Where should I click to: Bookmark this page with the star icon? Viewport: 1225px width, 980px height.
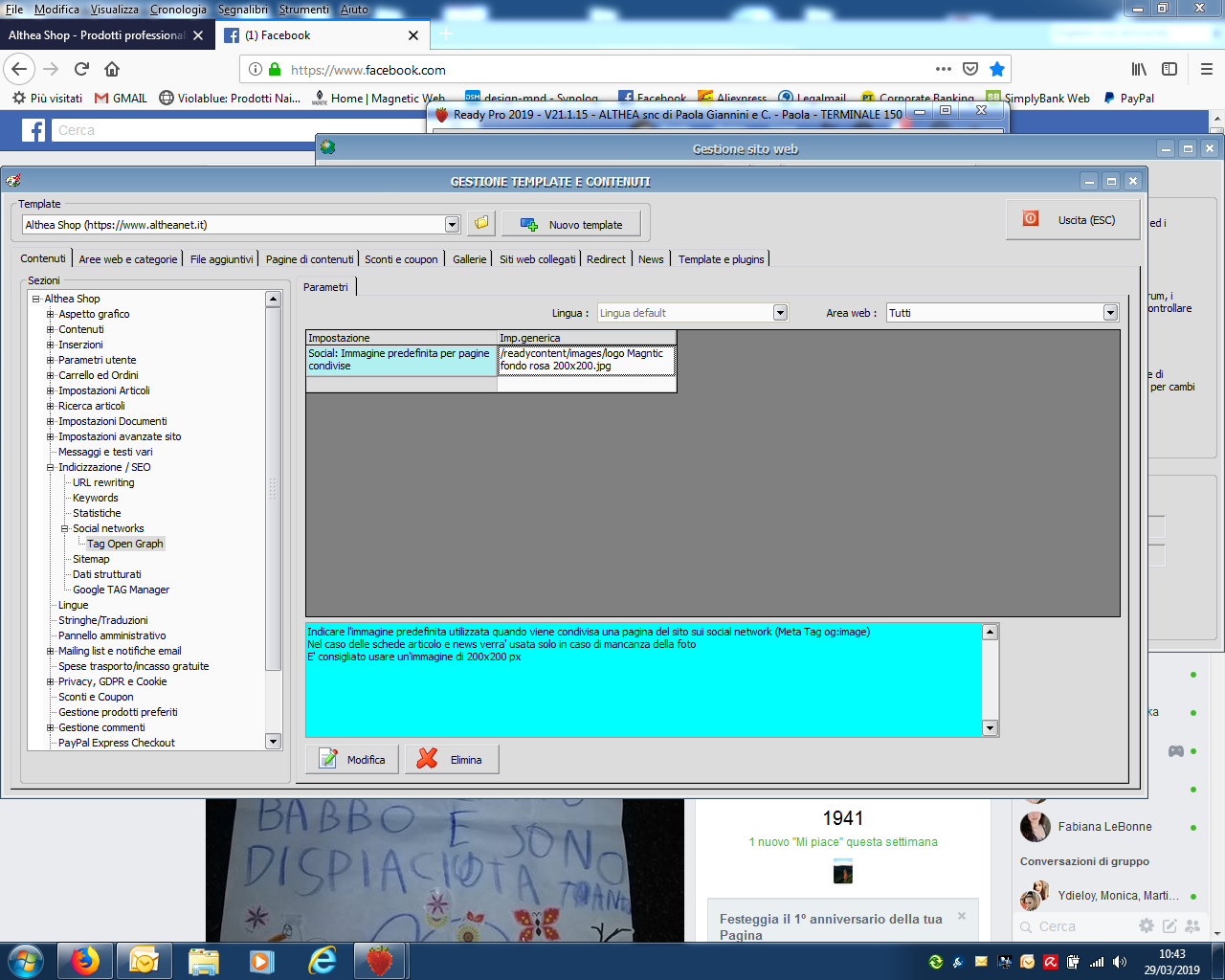(x=997, y=69)
